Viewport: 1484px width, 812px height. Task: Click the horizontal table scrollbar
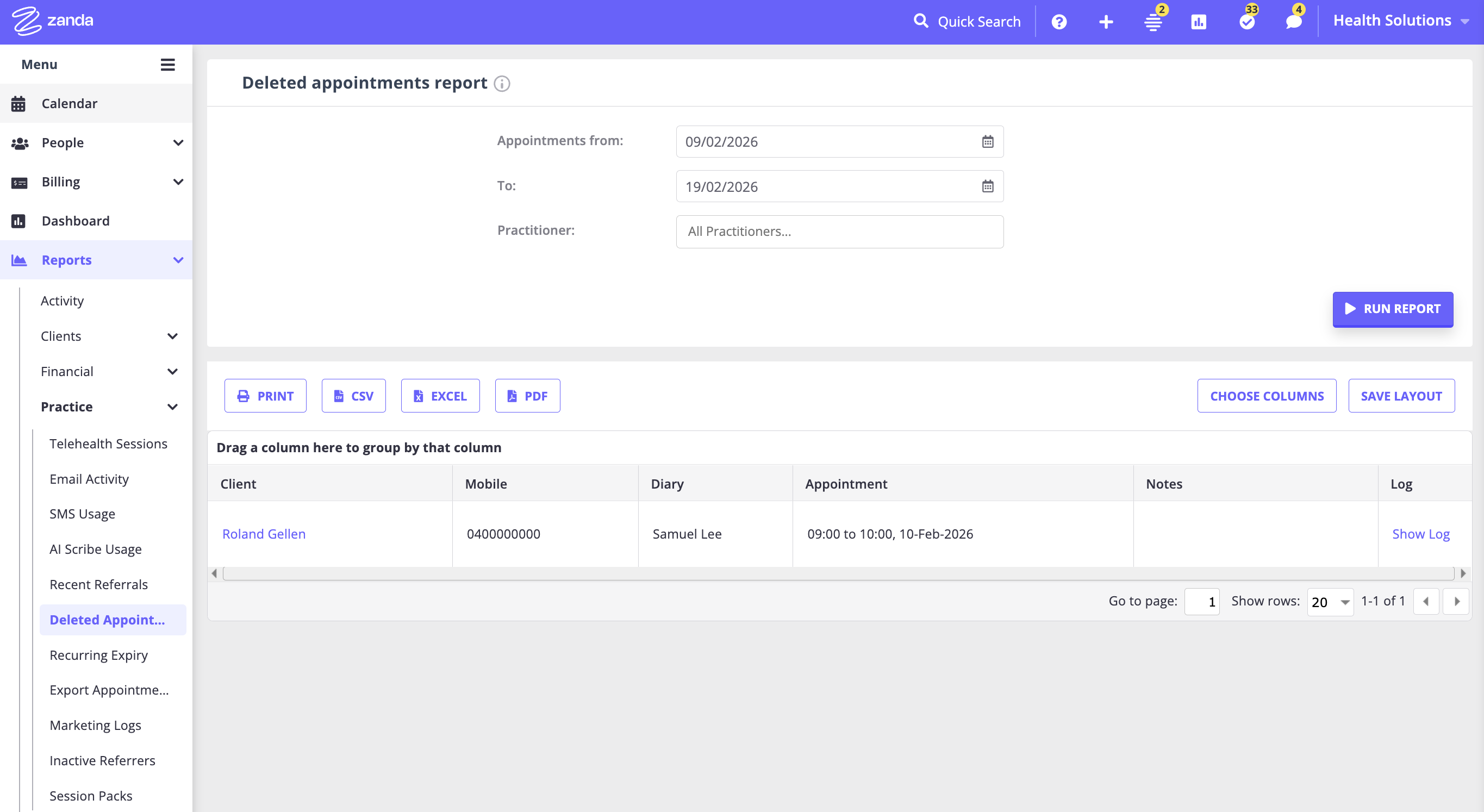point(838,573)
